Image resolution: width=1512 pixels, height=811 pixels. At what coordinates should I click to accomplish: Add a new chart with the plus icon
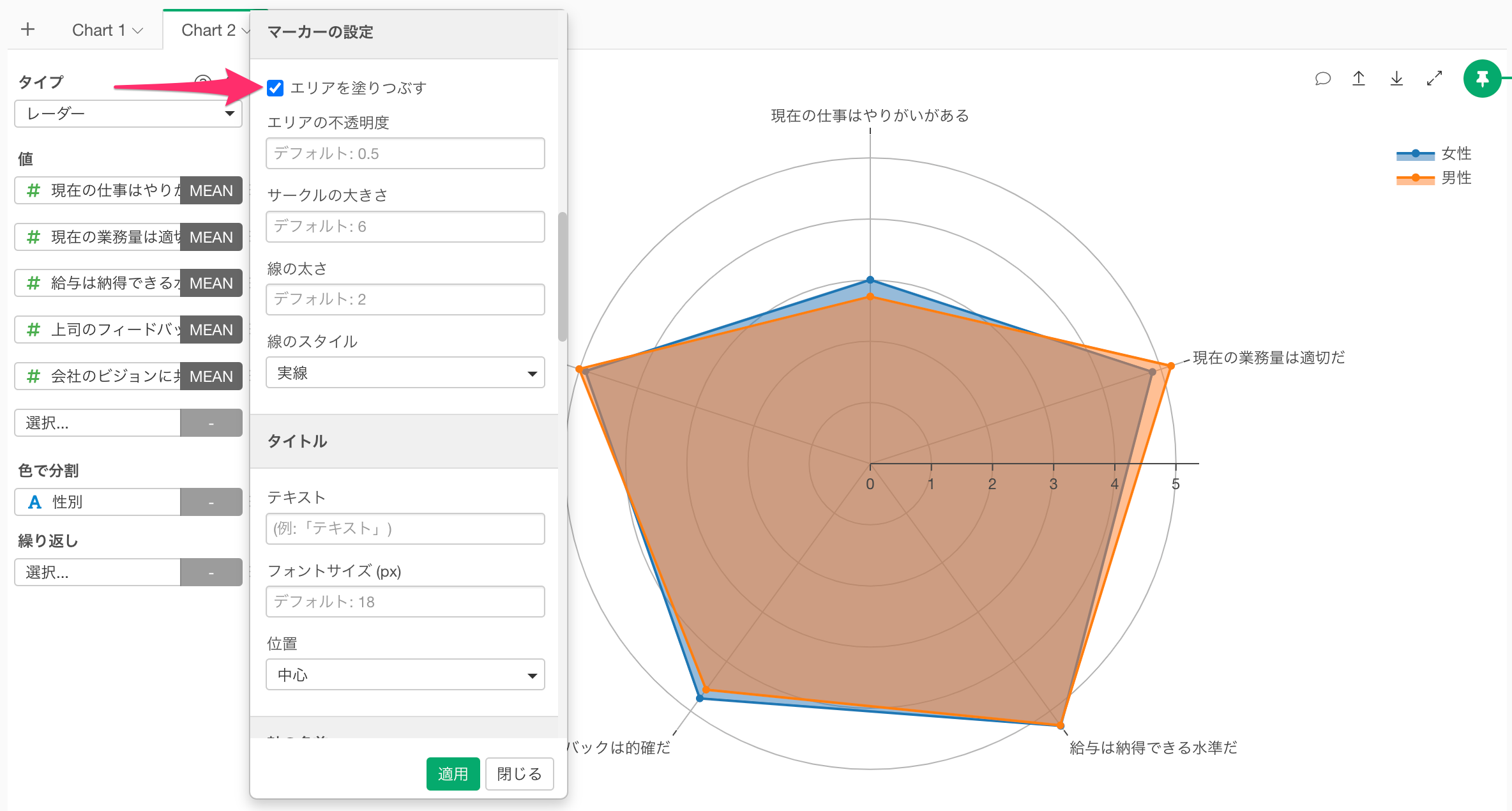pos(27,29)
